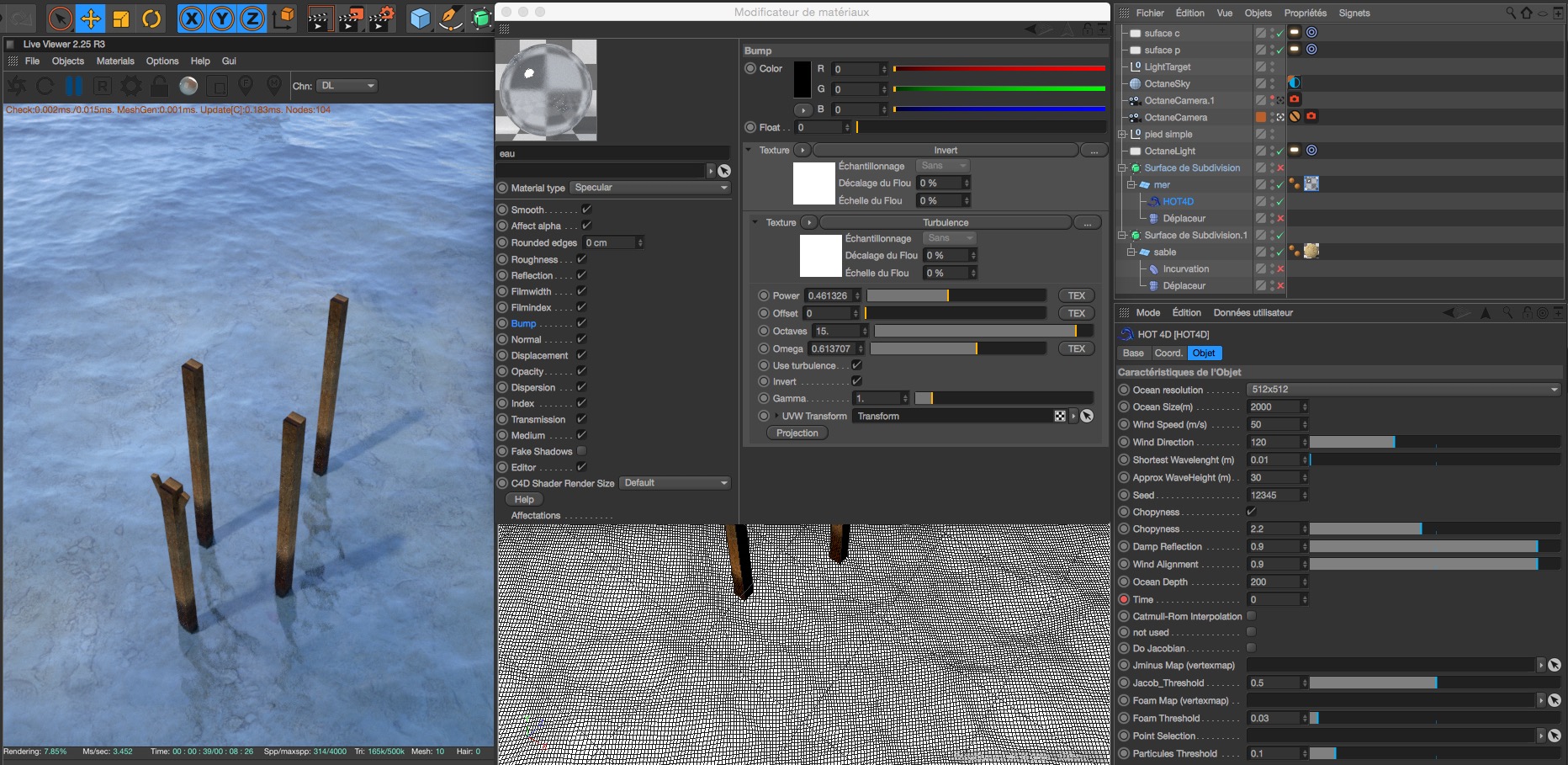1568x765 pixels.
Task: Open the Materials menu in Live Viewer
Action: [x=115, y=61]
